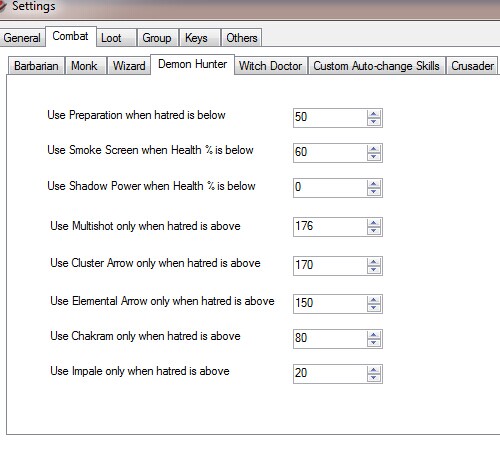Increase Multishot hatred threshold
The width and height of the screenshot is (500, 470).
(374, 223)
